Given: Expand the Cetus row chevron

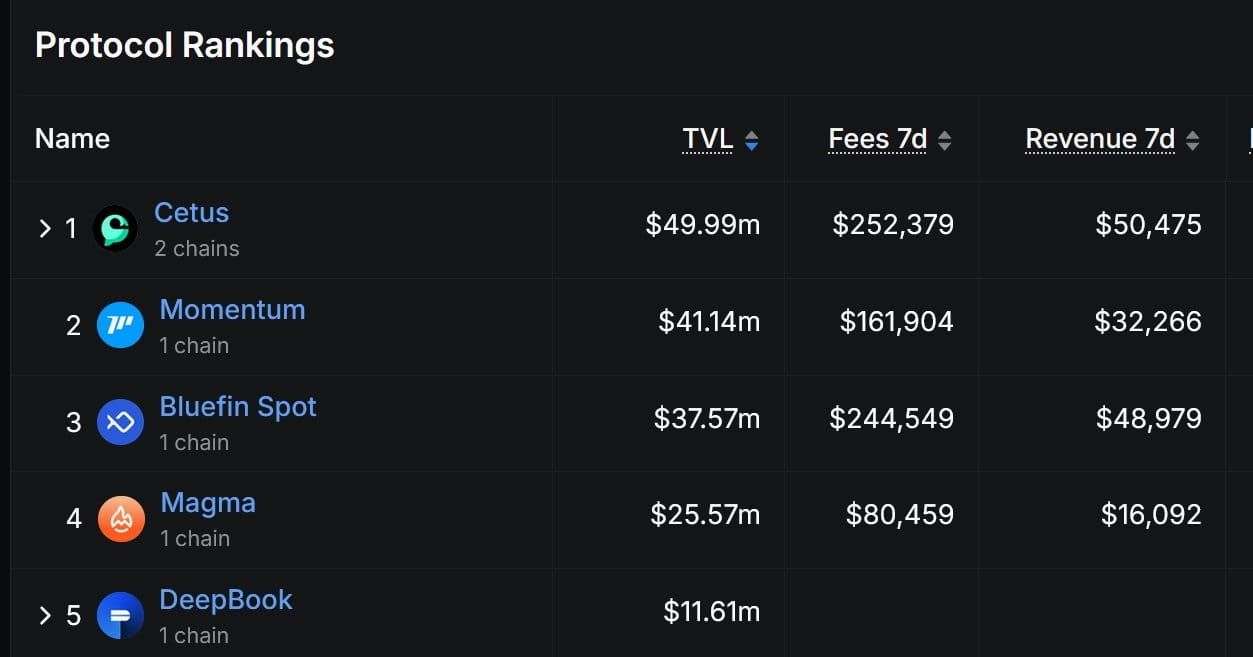Looking at the screenshot, I should click(x=45, y=229).
